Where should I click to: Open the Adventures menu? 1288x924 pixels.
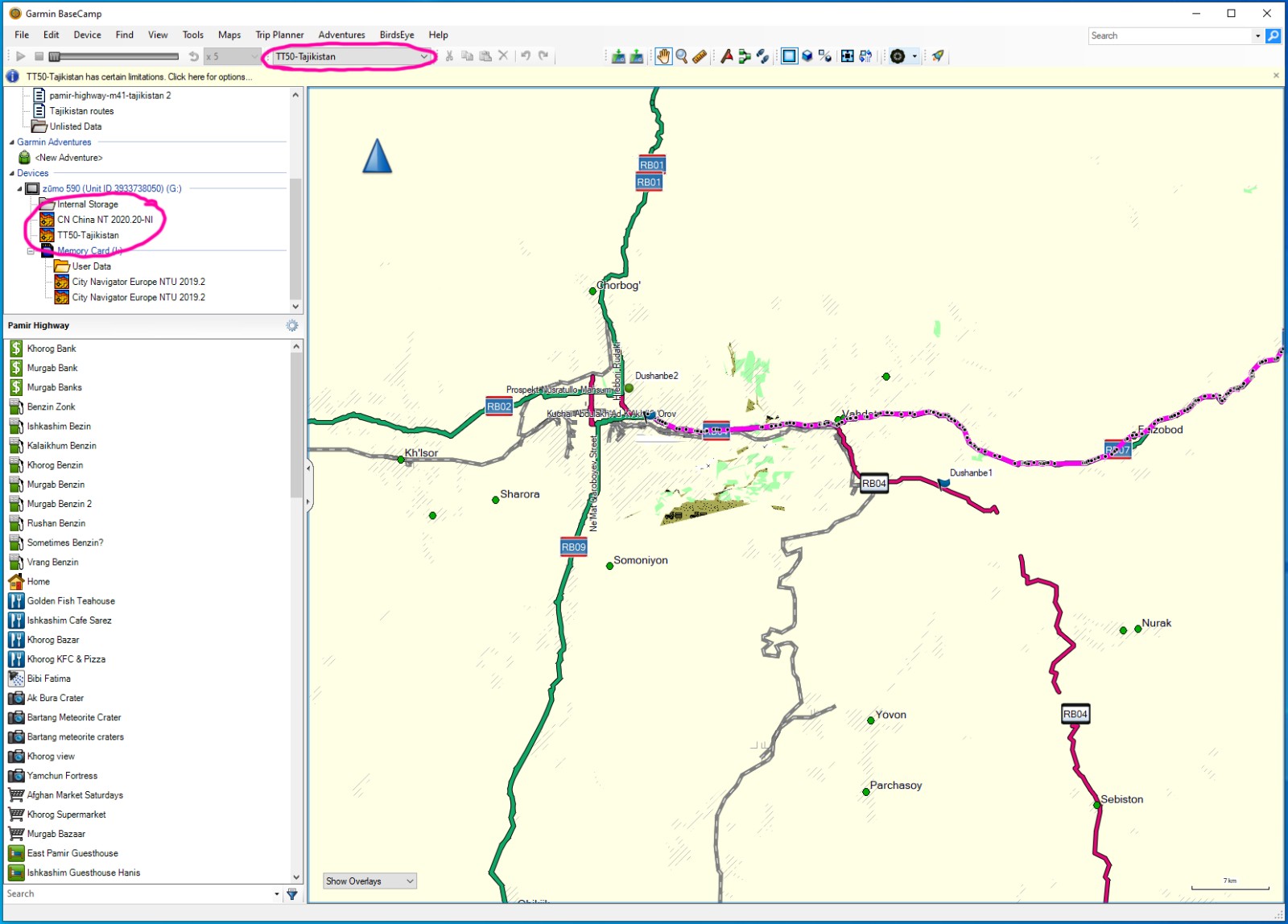pos(341,35)
